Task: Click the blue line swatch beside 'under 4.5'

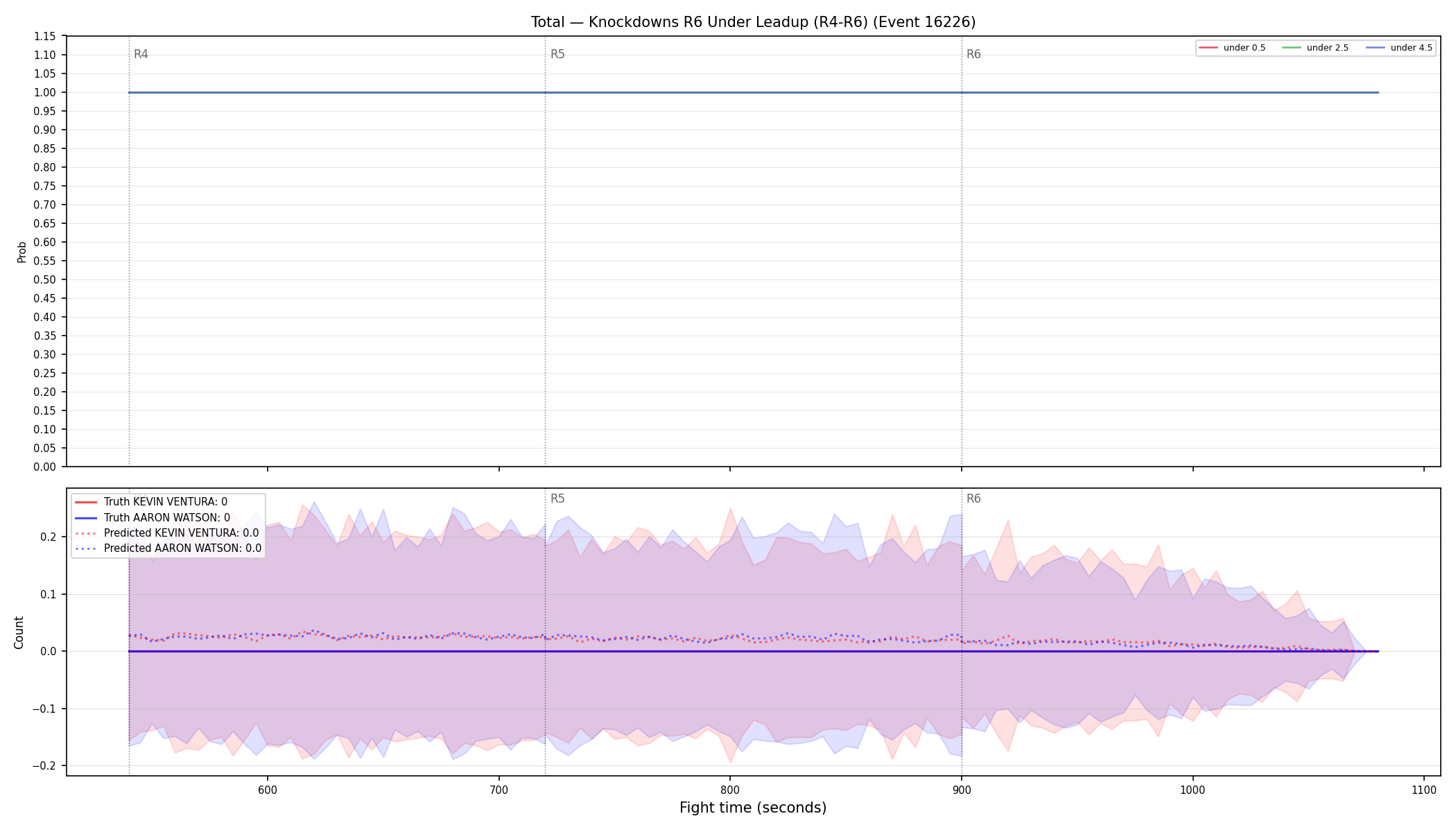Action: coord(1376,48)
